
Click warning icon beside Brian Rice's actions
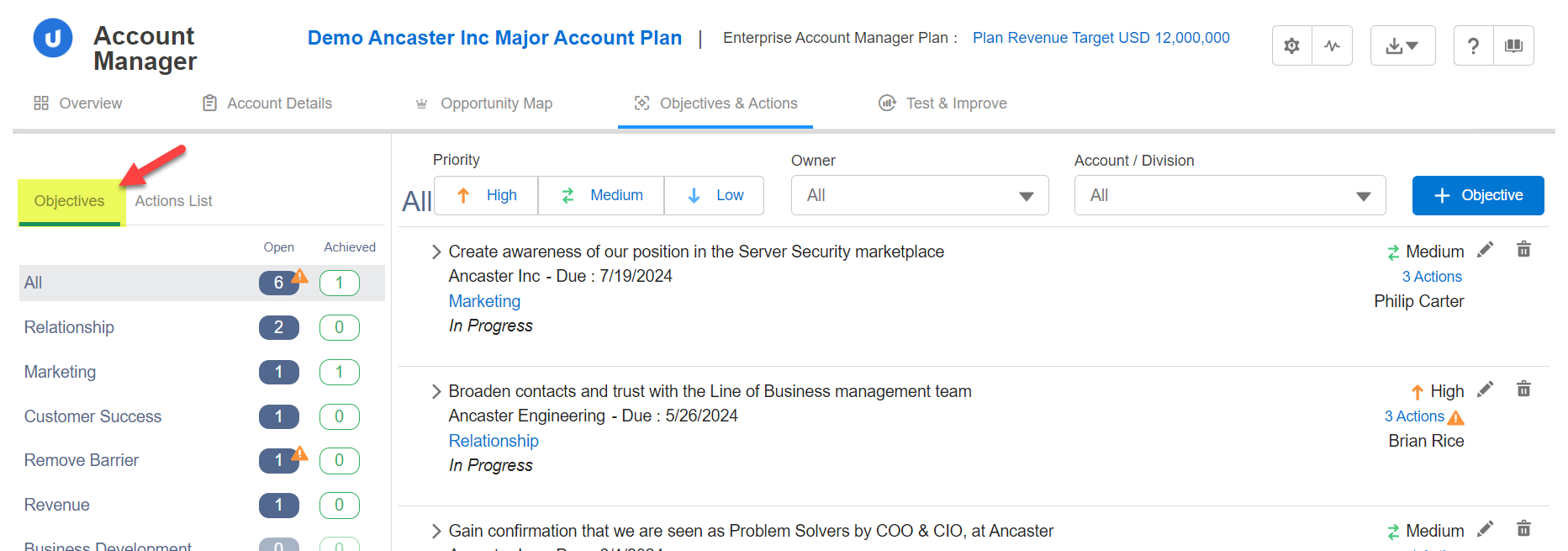coord(1456,417)
